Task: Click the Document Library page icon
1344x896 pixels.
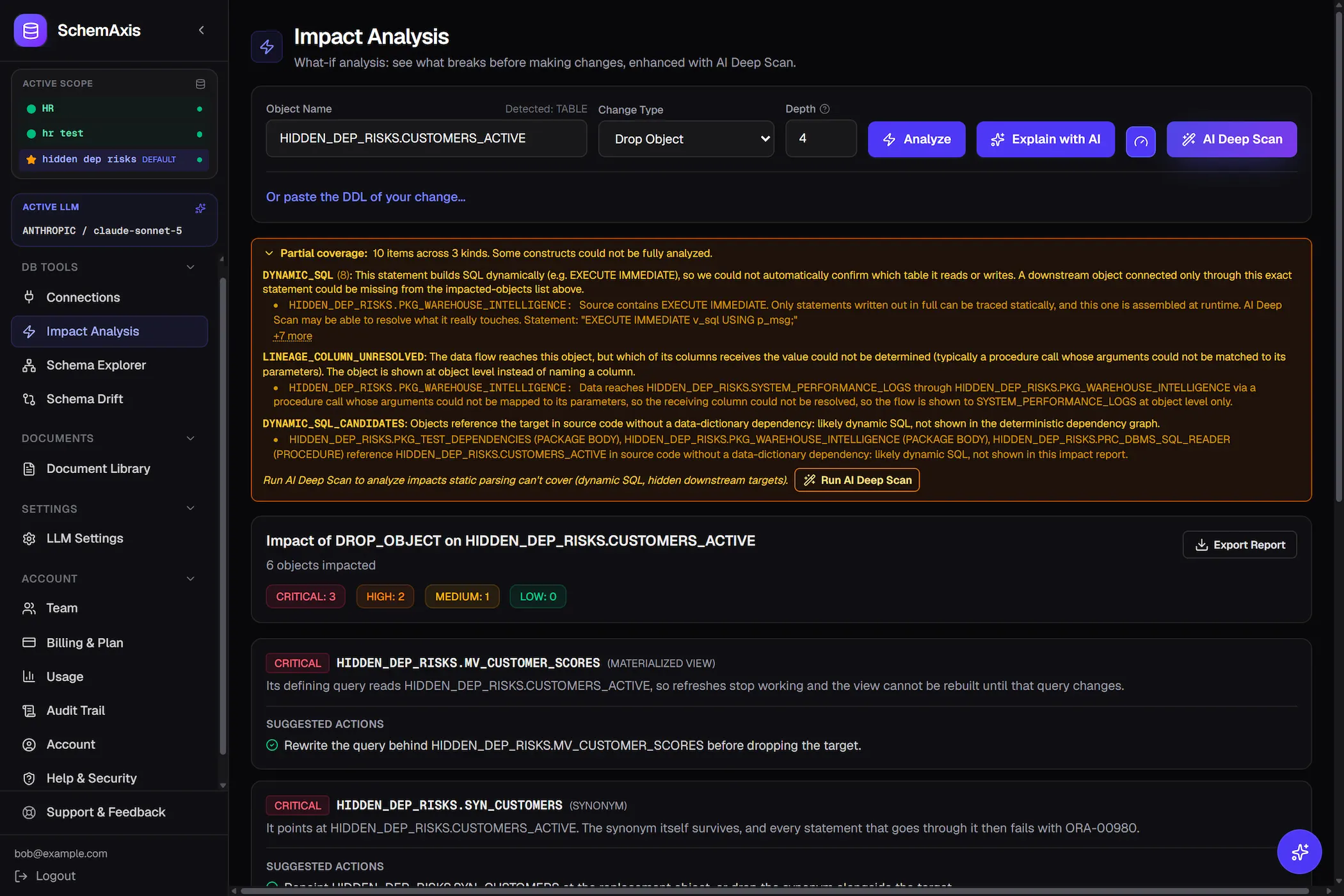Action: [x=29, y=468]
